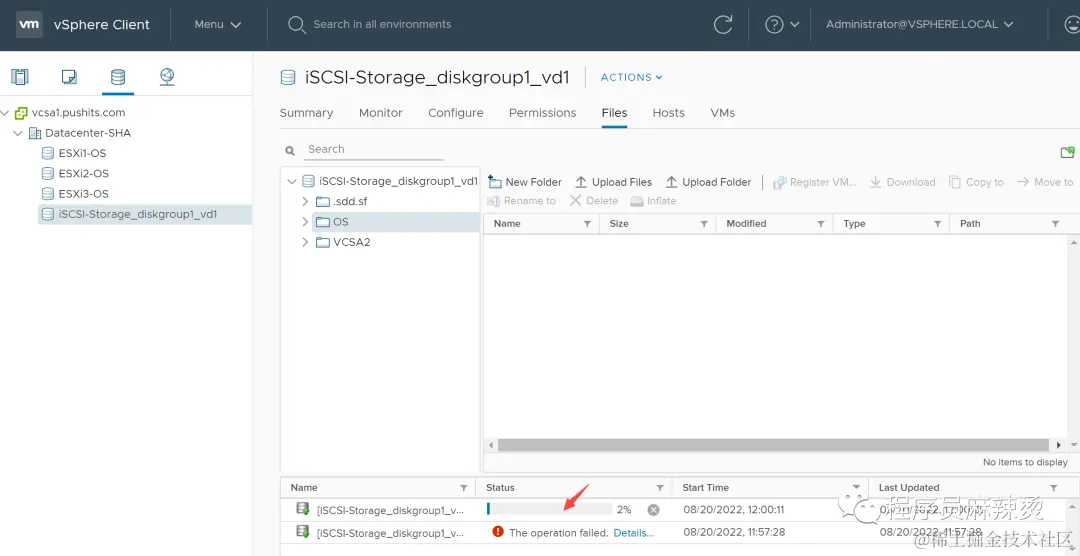Filter the Type column in the file list
The width and height of the screenshot is (1080, 556).
(x=937, y=224)
